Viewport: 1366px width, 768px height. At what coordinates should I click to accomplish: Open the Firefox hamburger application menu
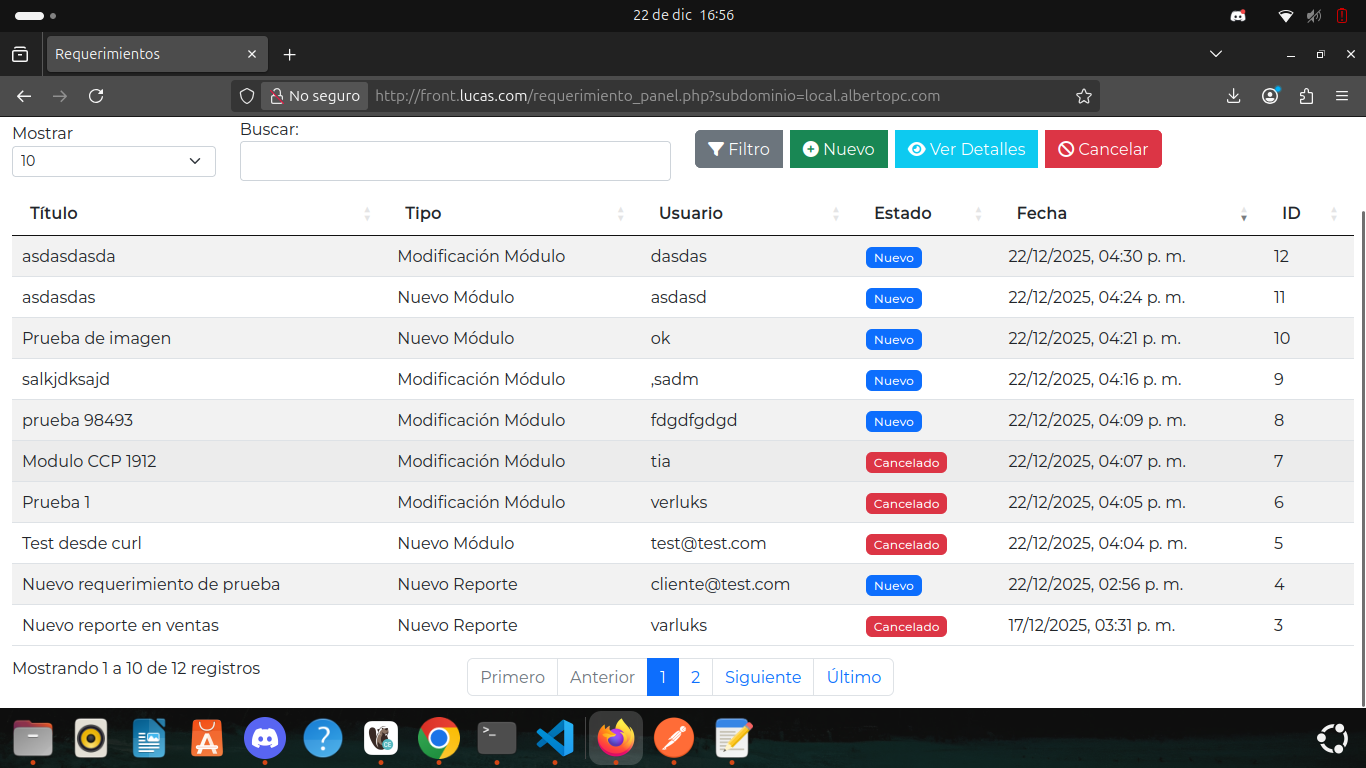(1342, 96)
